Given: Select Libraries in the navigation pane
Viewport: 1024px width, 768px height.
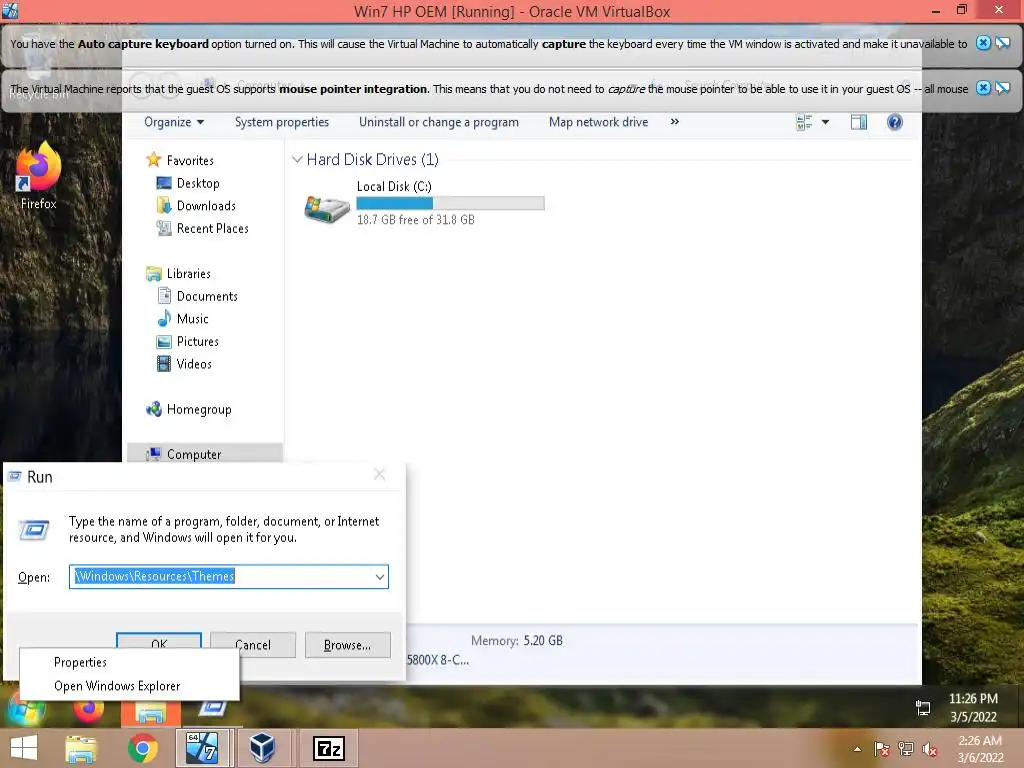Looking at the screenshot, I should coord(188,274).
